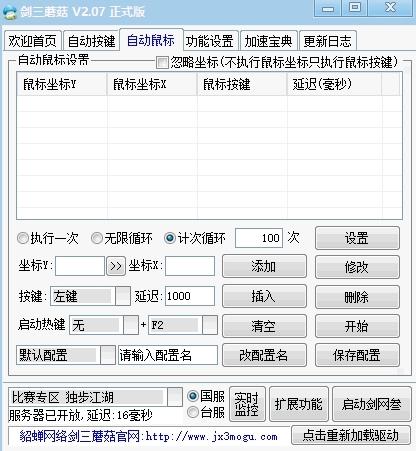Minimize the 剑三蘑菇 window
Image resolution: width=416 pixels, height=451 pixels.
pyautogui.click(x=328, y=8)
